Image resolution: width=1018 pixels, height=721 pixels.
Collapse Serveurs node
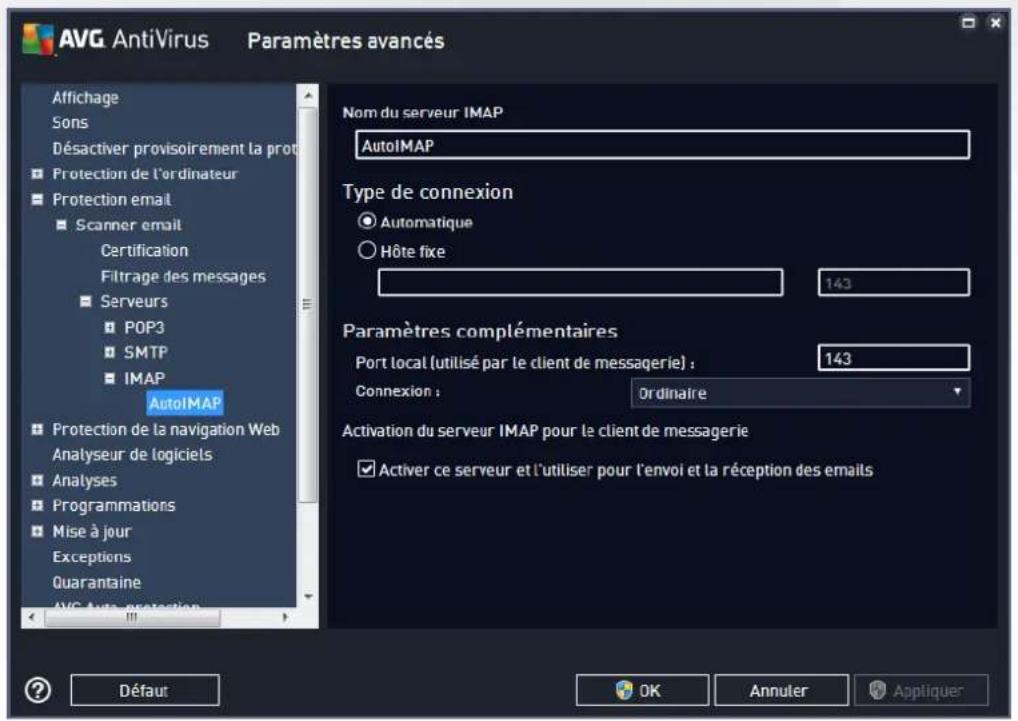point(86,301)
